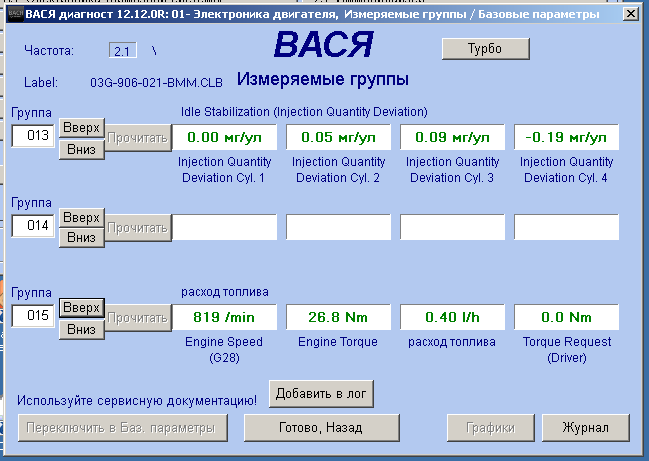
Task: Focus the group 014 number field
Action: [x=32, y=227]
